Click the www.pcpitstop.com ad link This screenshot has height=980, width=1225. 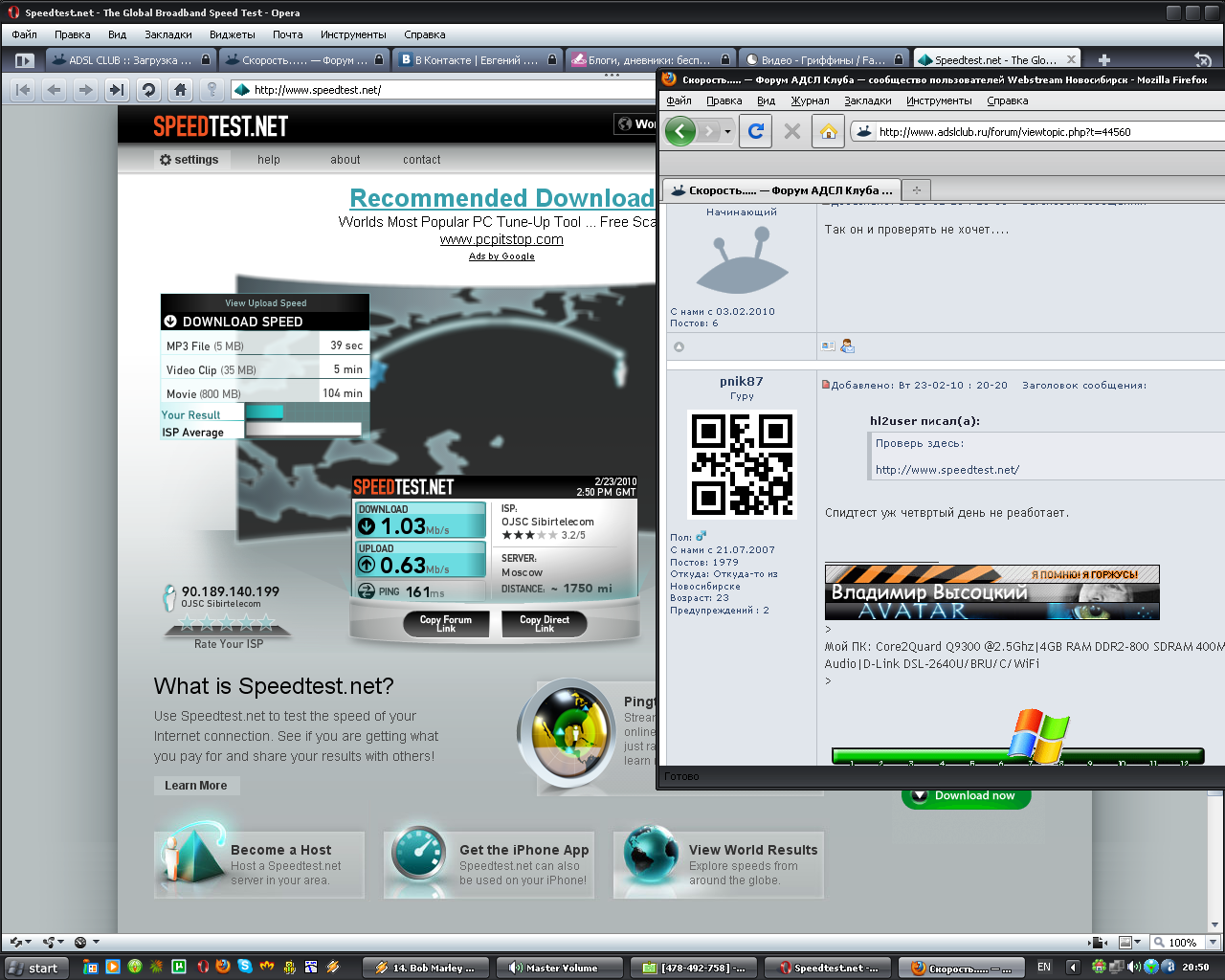coord(501,239)
